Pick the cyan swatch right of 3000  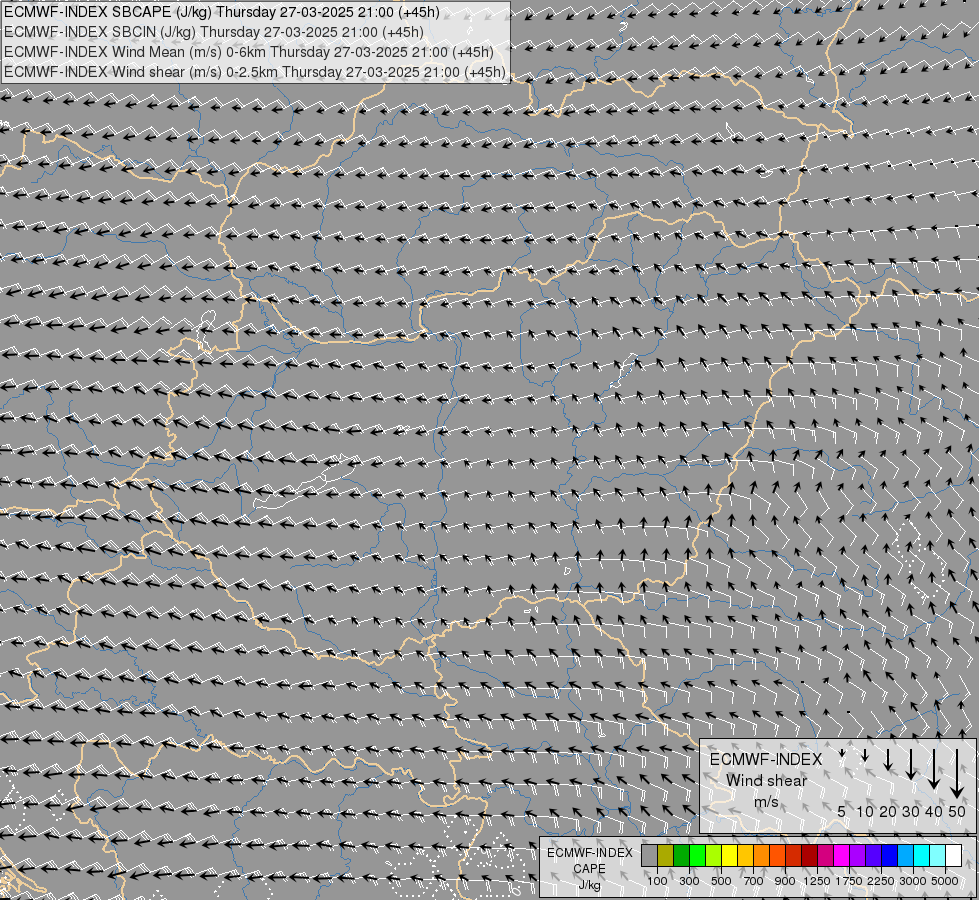pos(922,855)
